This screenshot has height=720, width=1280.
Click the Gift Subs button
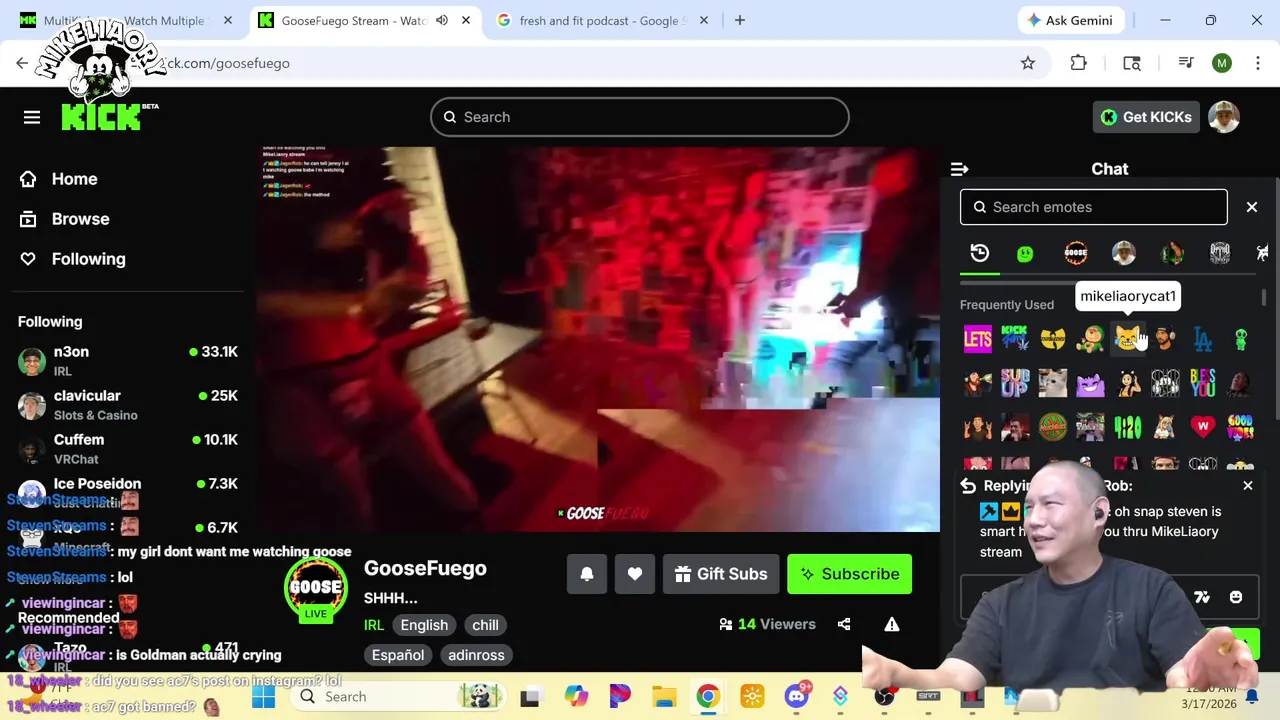pyautogui.click(x=721, y=574)
